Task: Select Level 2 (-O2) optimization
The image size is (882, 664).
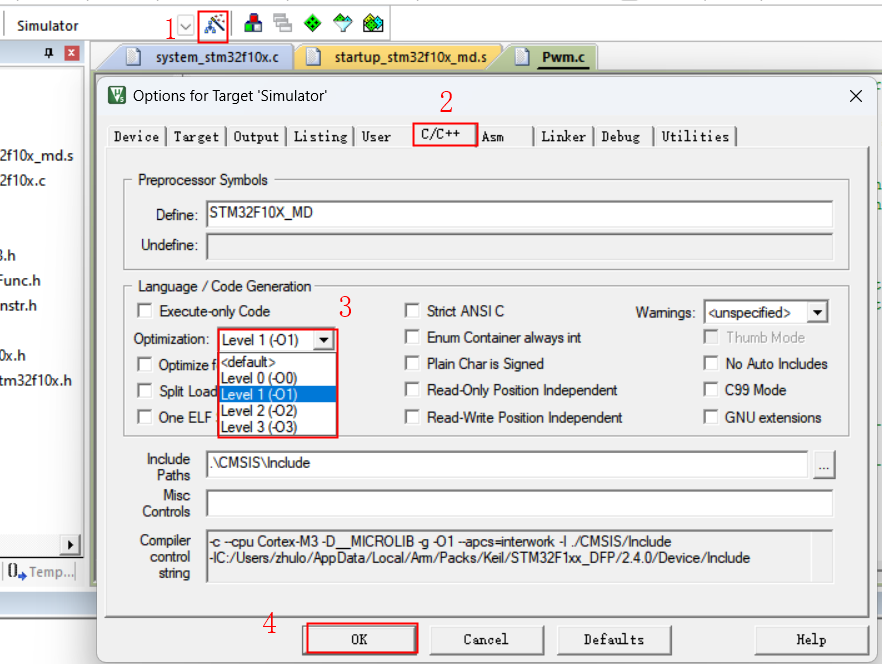Action: [x=259, y=410]
